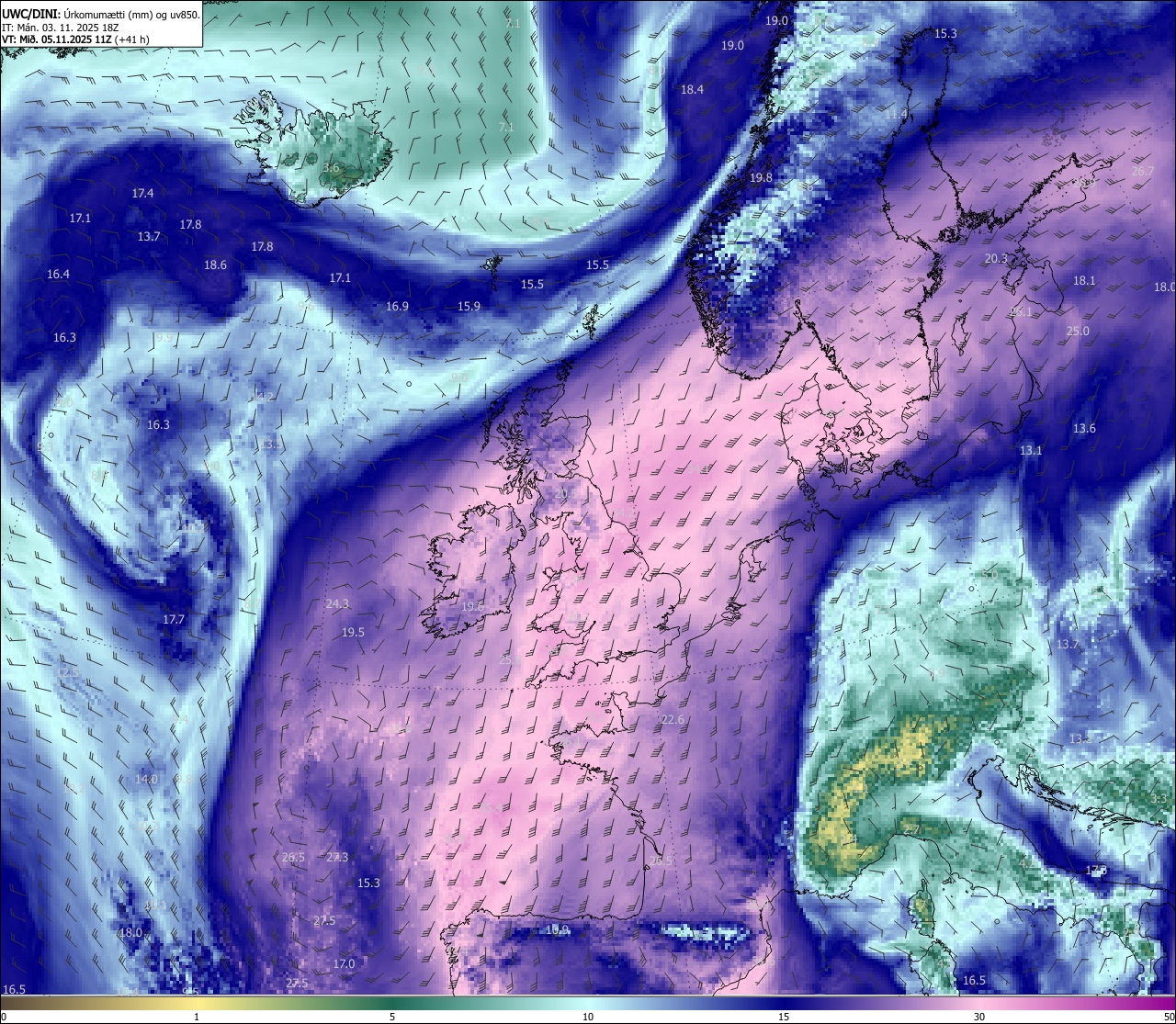Click the 24.3 value label west of Ireland
Viewport: 1176px width, 1024px height.
[337, 604]
